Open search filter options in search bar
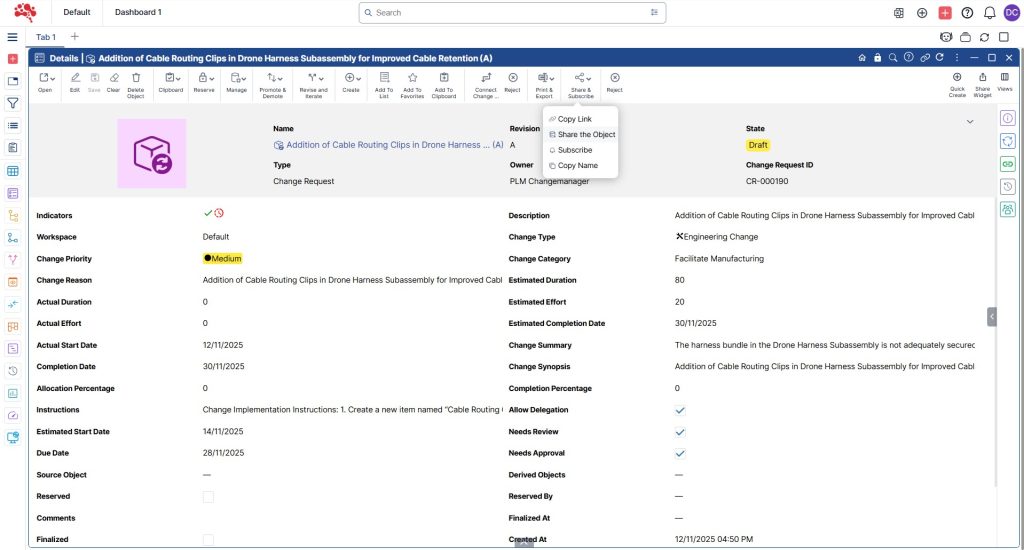 coord(654,12)
